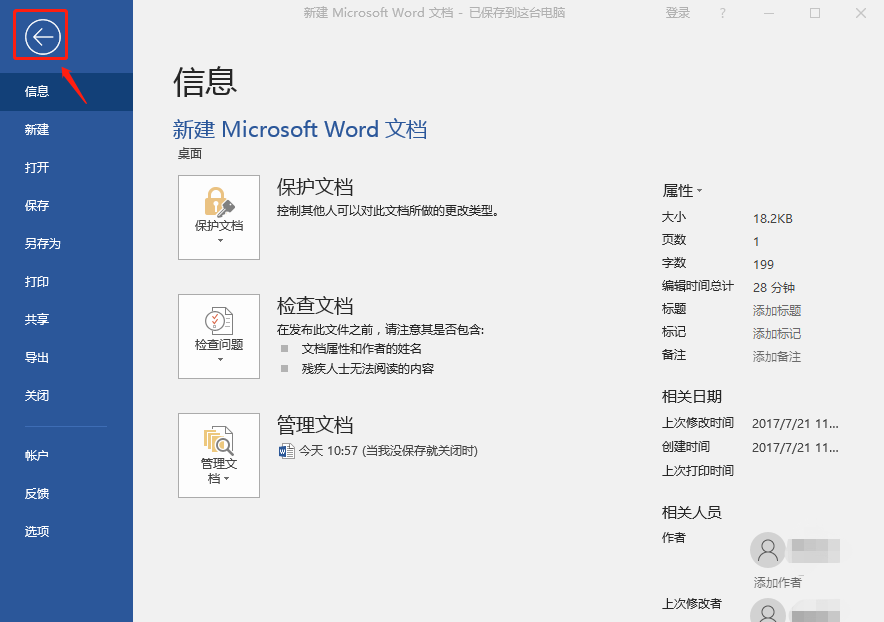Click the 桌面 location text
This screenshot has height=622, width=884.
tap(190, 153)
